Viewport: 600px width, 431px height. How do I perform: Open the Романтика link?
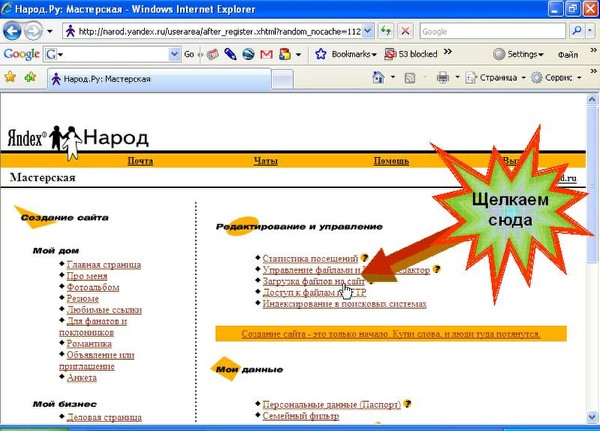pos(89,344)
